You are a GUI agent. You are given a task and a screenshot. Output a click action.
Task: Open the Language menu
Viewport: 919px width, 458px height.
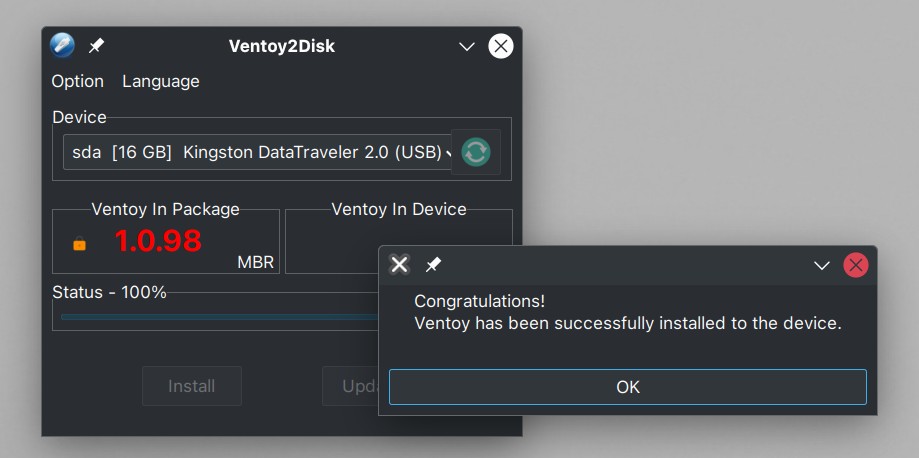161,81
